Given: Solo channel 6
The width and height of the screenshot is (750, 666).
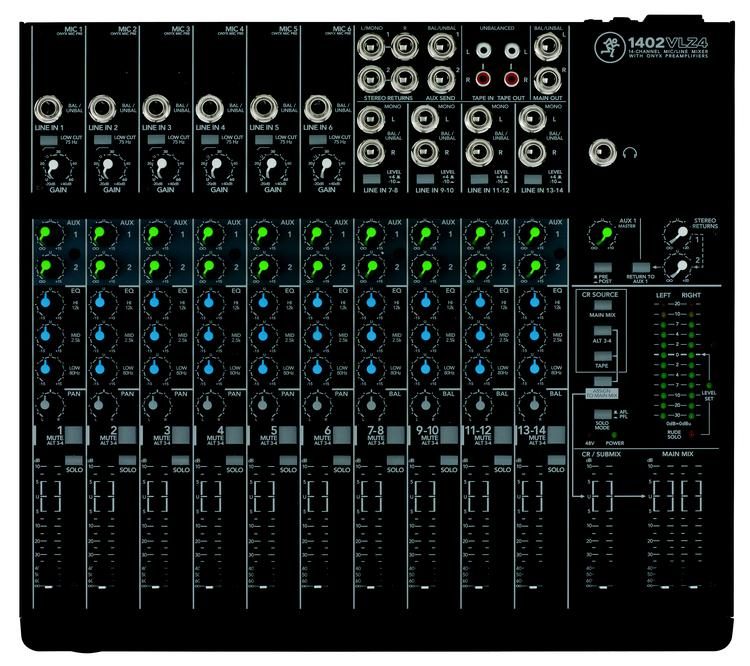Looking at the screenshot, I should (342, 460).
